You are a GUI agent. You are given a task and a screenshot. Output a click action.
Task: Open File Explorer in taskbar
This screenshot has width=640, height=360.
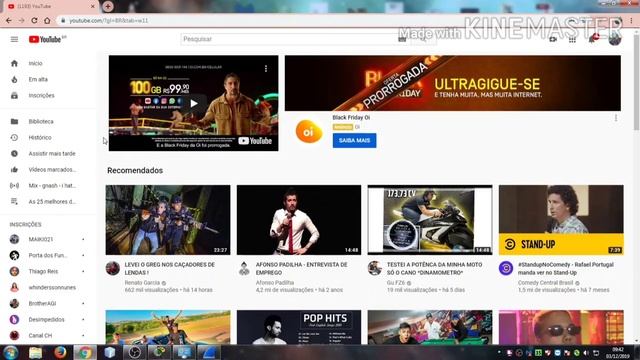[36, 352]
